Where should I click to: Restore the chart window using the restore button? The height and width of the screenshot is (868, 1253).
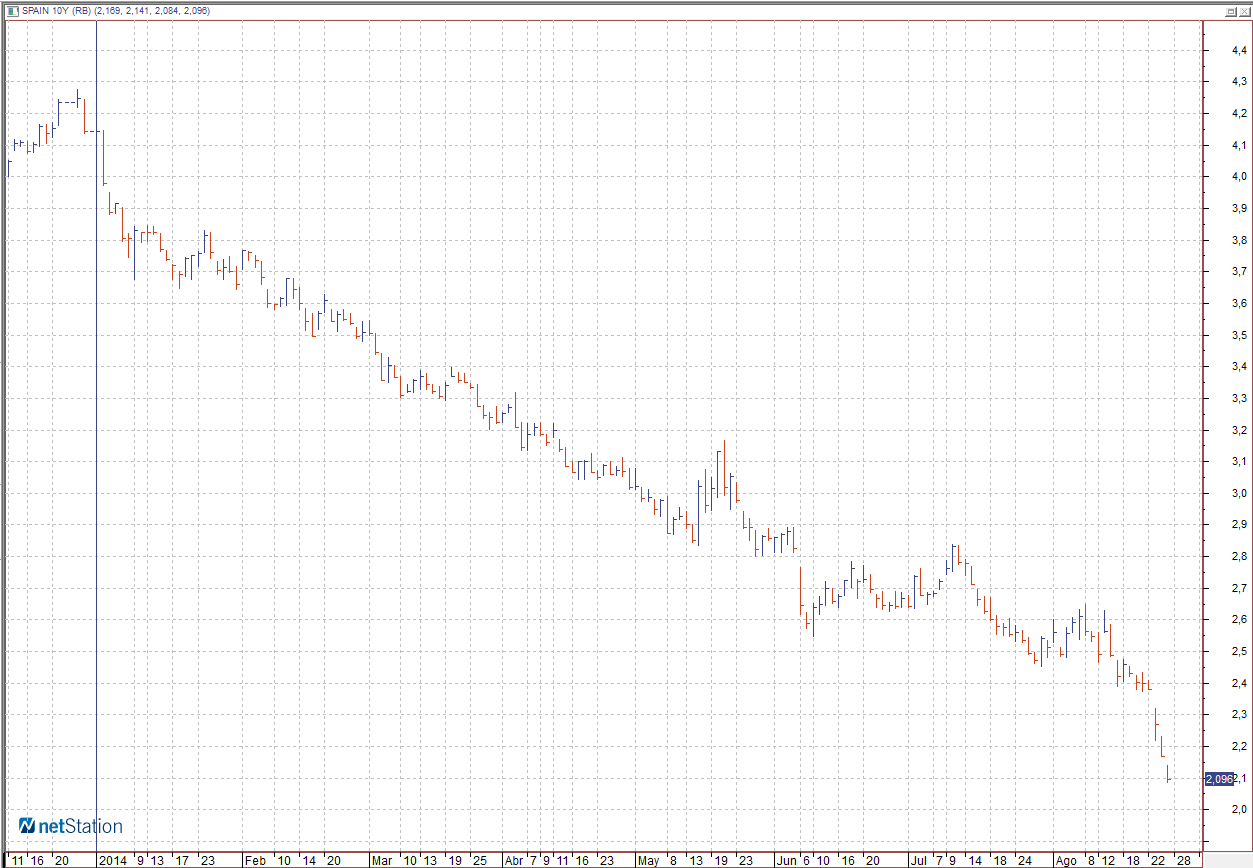[x=1231, y=10]
